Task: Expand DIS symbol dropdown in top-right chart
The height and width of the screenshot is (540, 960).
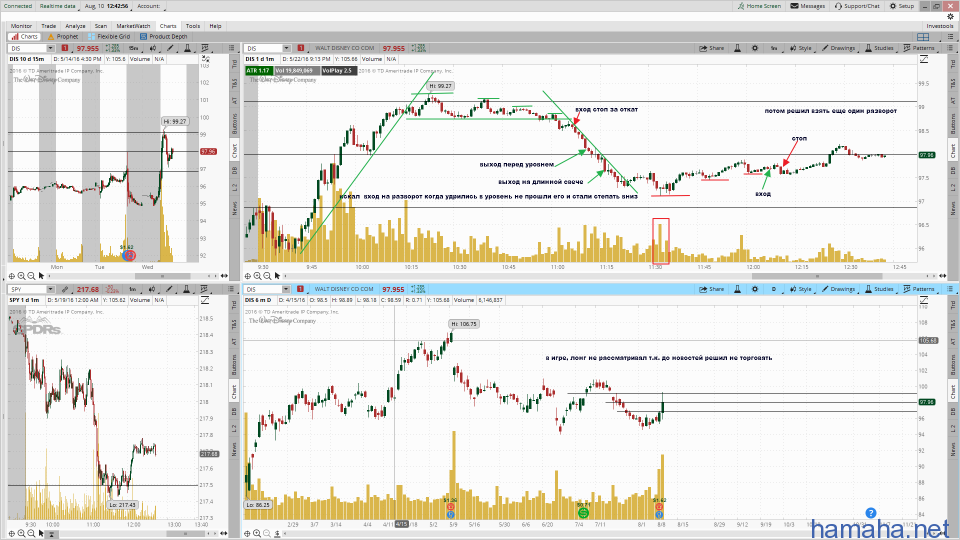Action: (x=286, y=48)
